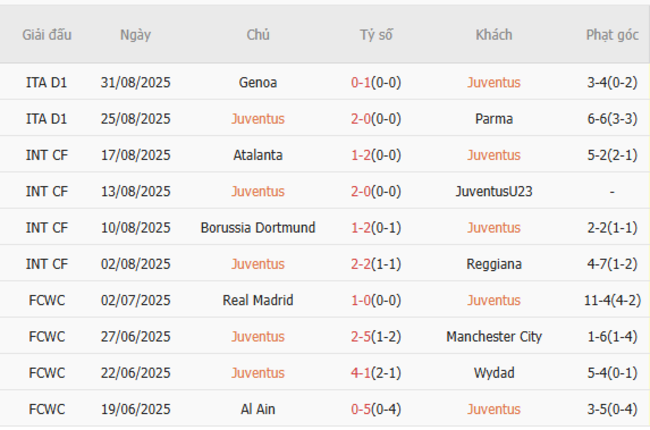Click the "Khách" away column header
Image resolution: width=650 pixels, height=430 pixels.
coord(494,35)
